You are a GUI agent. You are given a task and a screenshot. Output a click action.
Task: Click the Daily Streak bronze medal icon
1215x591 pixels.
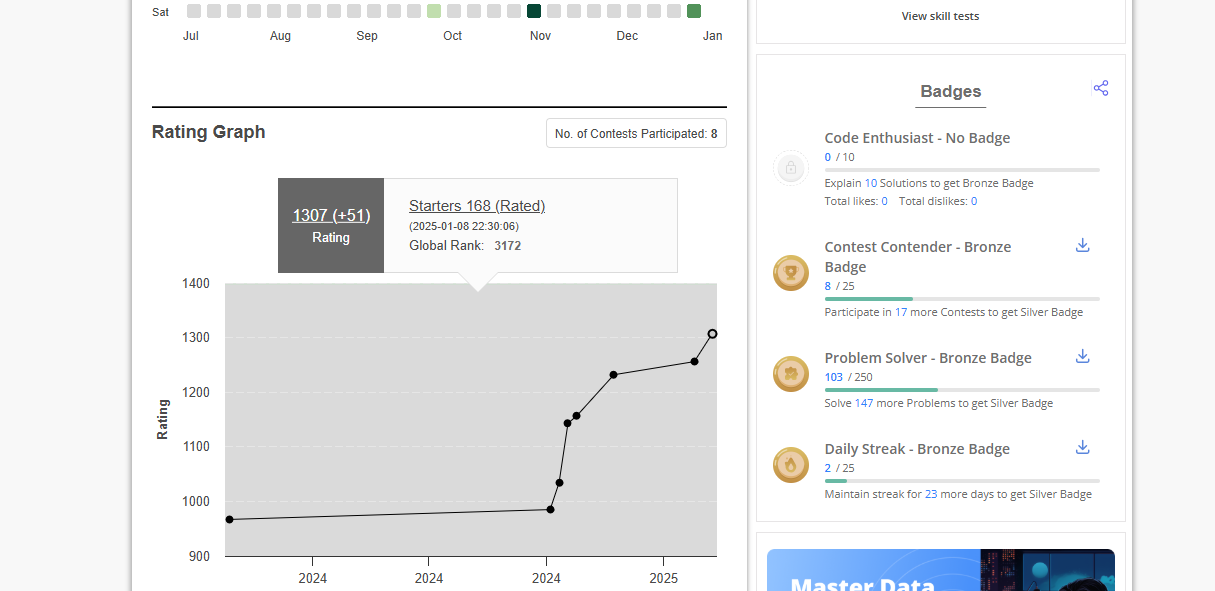791,465
